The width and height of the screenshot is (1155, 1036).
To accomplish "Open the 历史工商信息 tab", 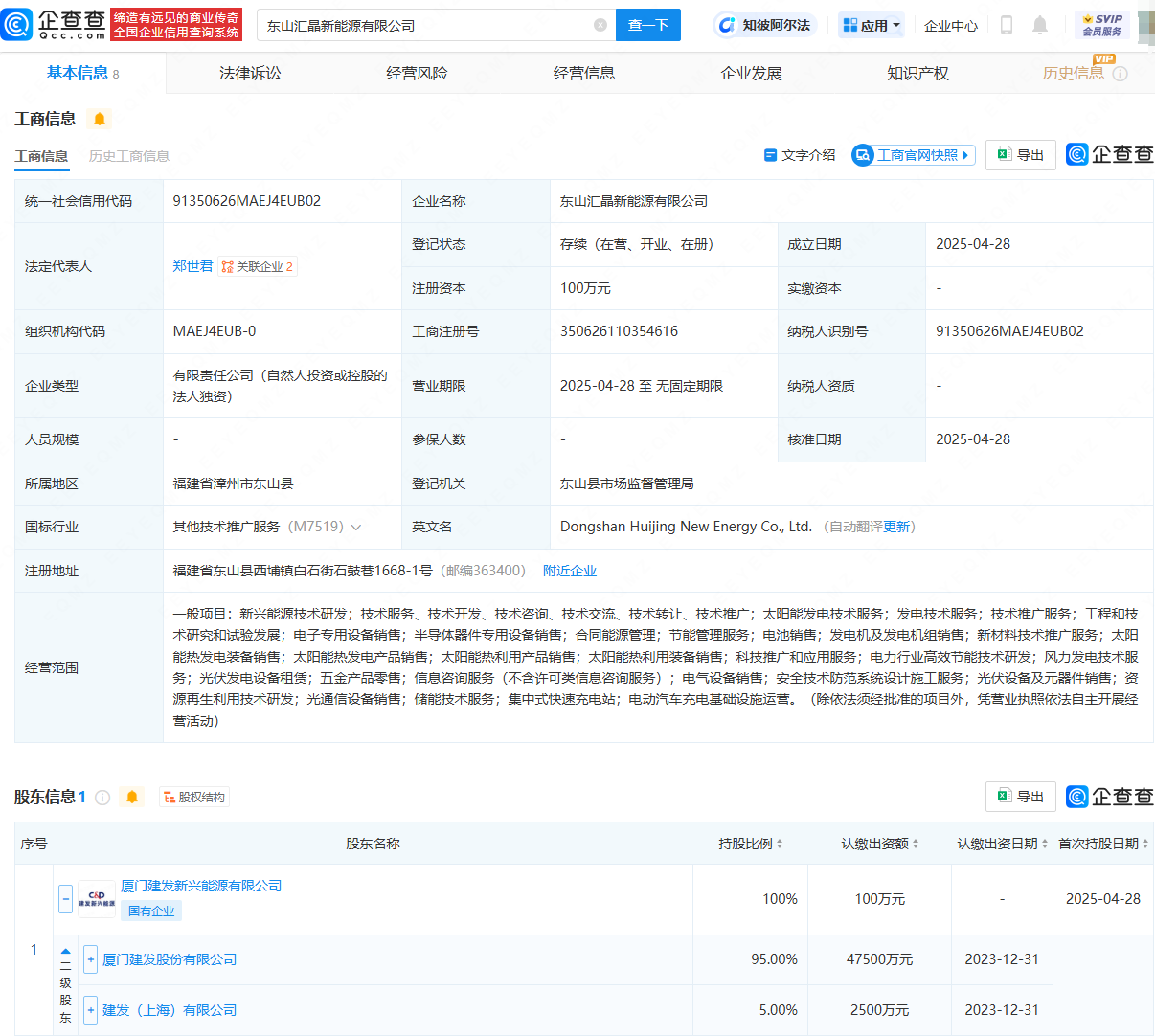I will tap(128, 155).
